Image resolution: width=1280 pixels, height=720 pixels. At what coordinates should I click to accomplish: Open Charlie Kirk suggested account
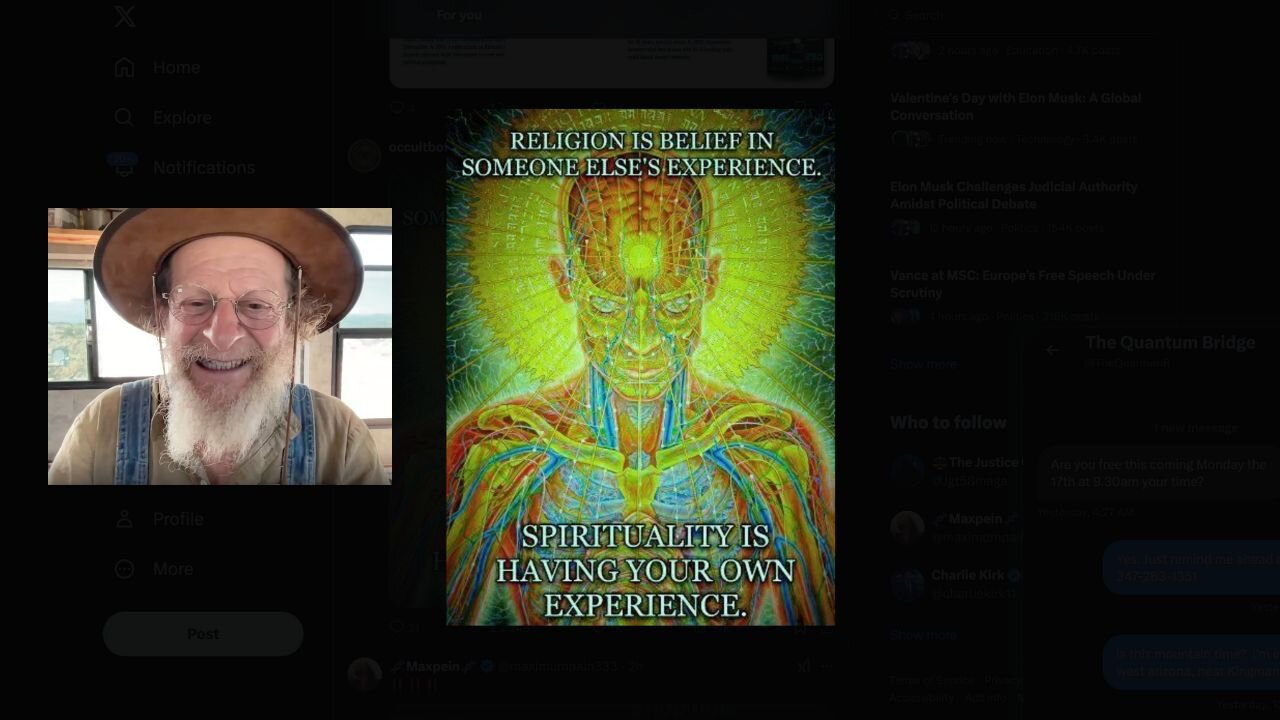[968, 575]
